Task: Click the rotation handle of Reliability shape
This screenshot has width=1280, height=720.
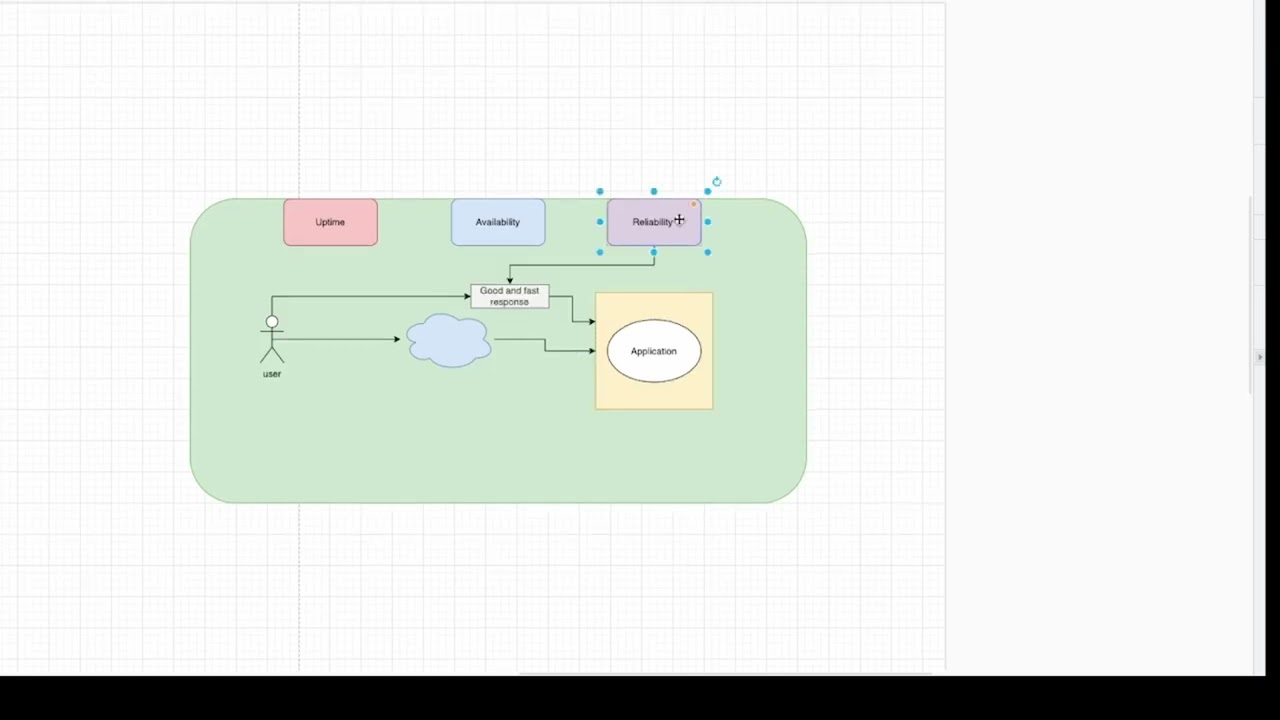Action: click(x=717, y=182)
